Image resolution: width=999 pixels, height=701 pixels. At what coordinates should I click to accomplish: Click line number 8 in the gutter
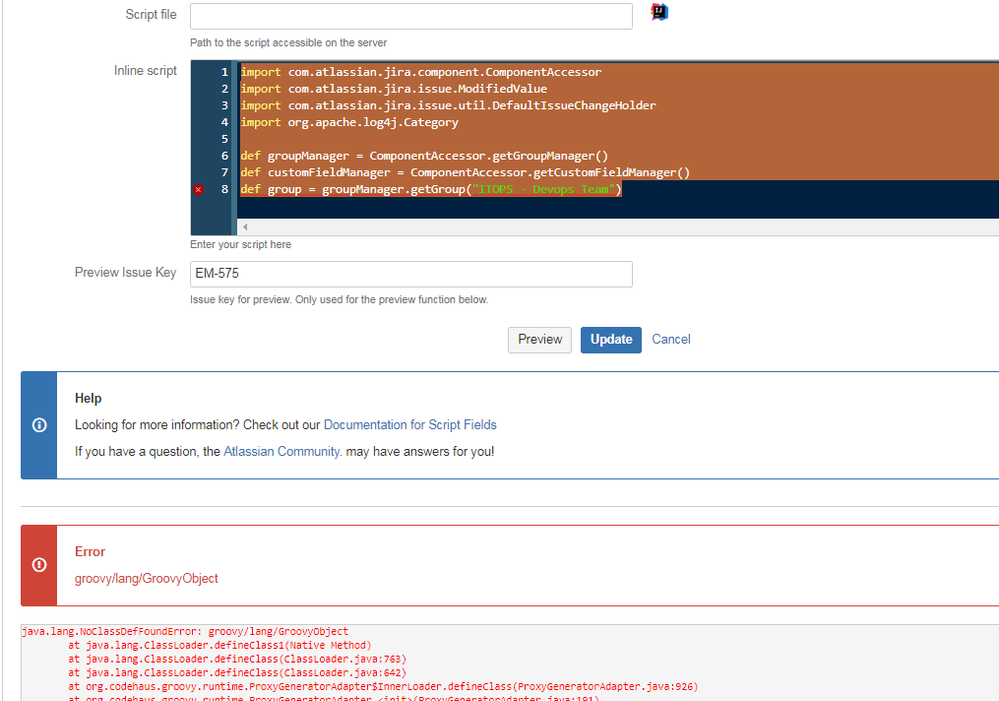pos(224,189)
